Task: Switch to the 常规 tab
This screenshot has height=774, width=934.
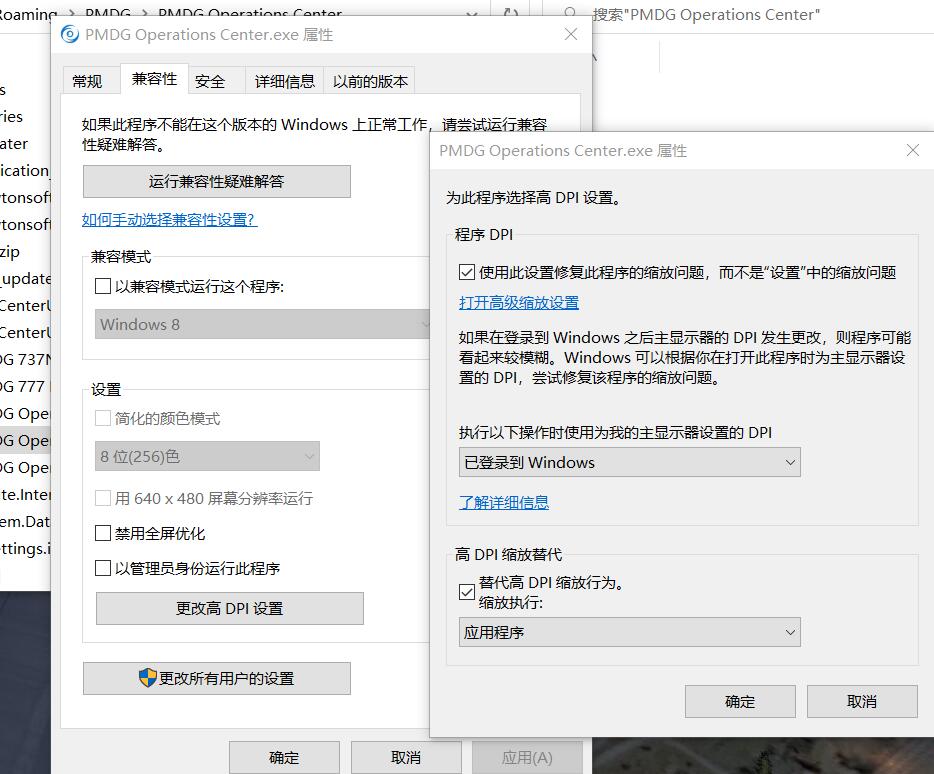Action: point(87,81)
